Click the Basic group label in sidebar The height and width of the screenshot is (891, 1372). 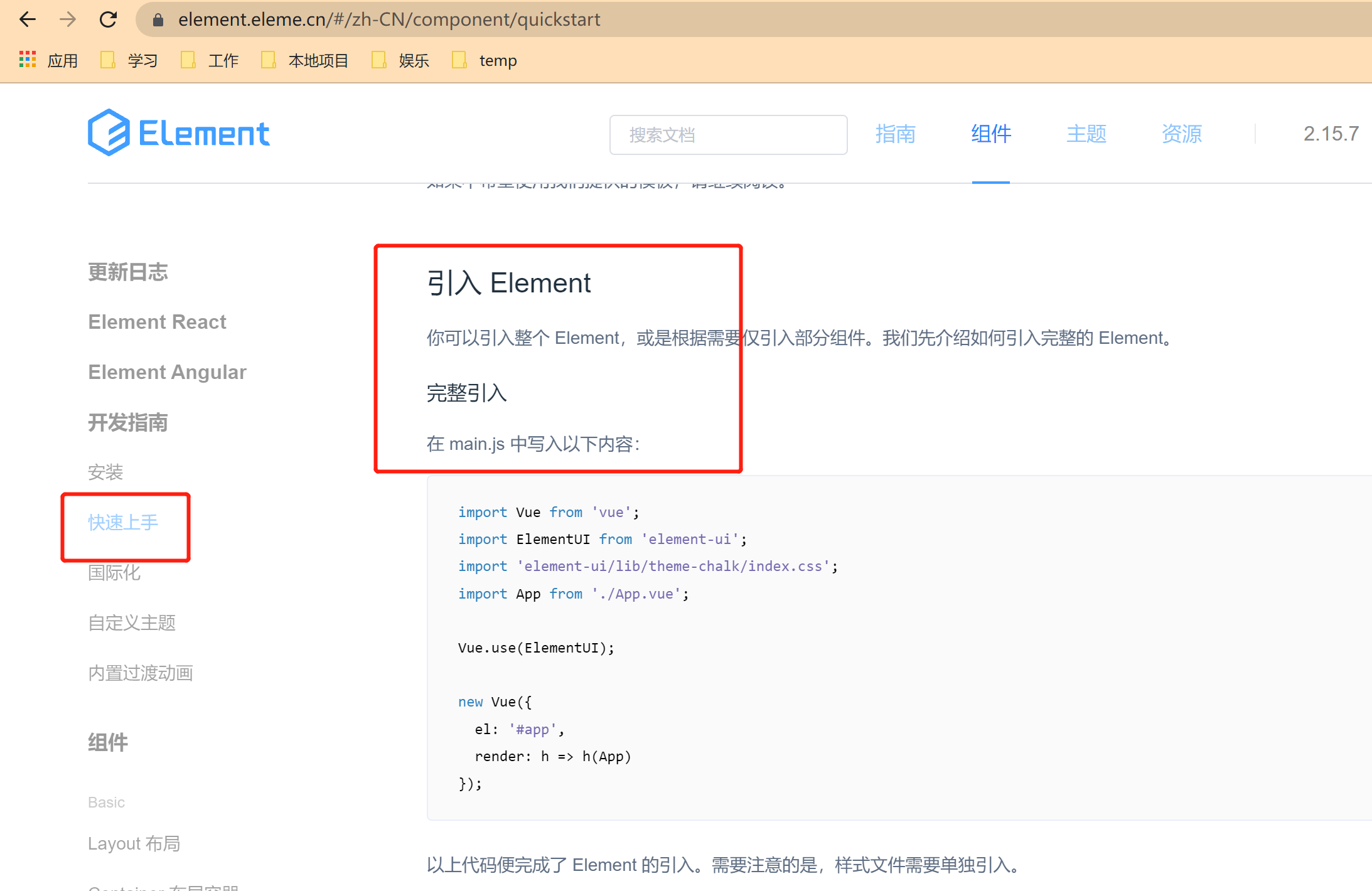pyautogui.click(x=106, y=803)
